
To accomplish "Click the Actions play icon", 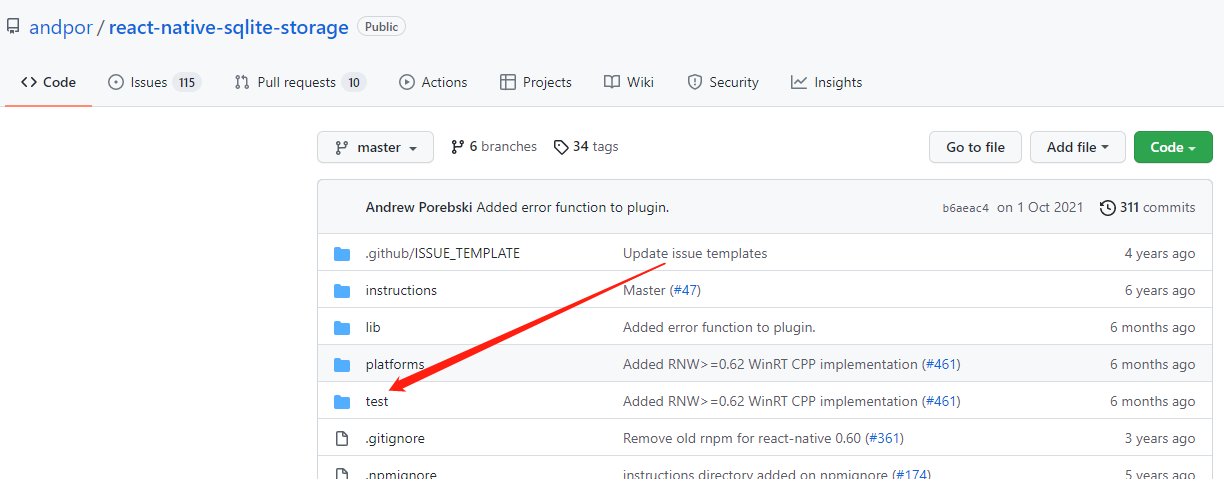I will pos(406,82).
